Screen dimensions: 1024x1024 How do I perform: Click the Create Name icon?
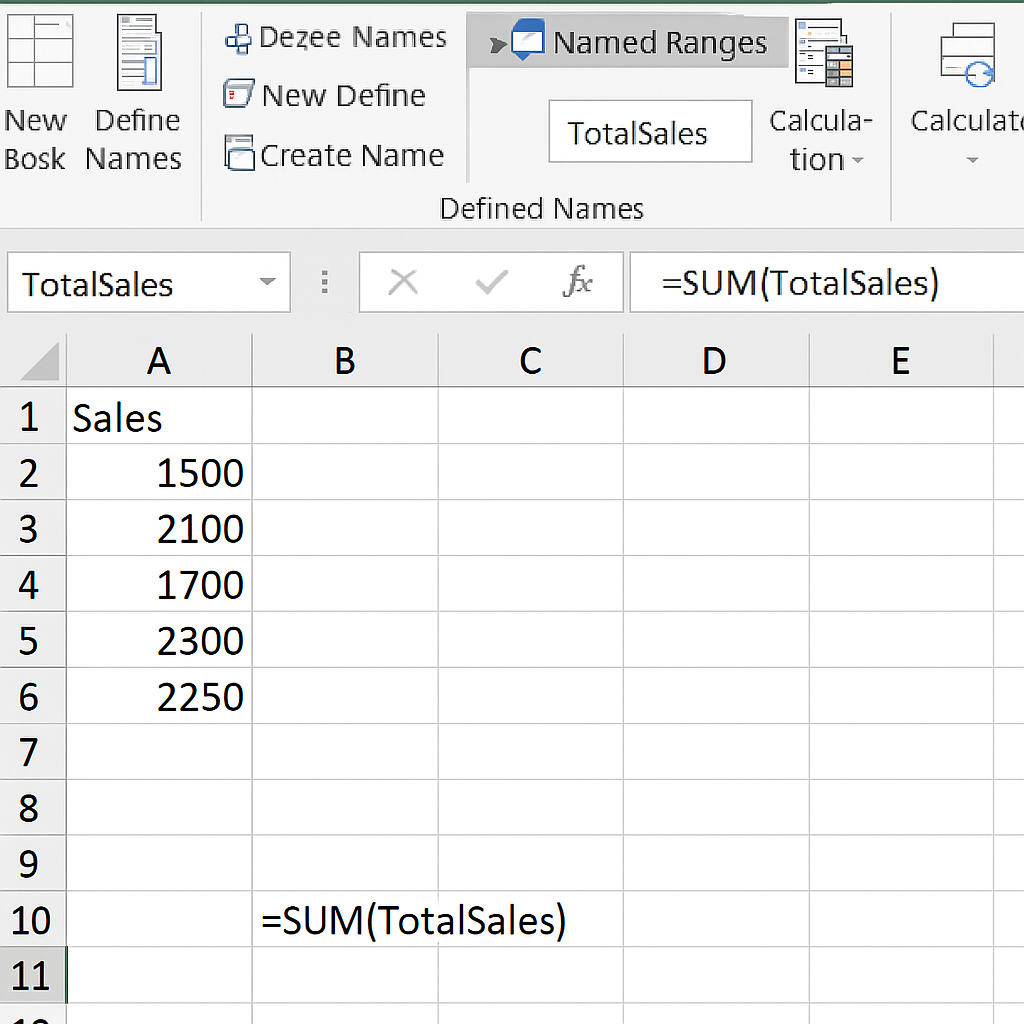(239, 153)
